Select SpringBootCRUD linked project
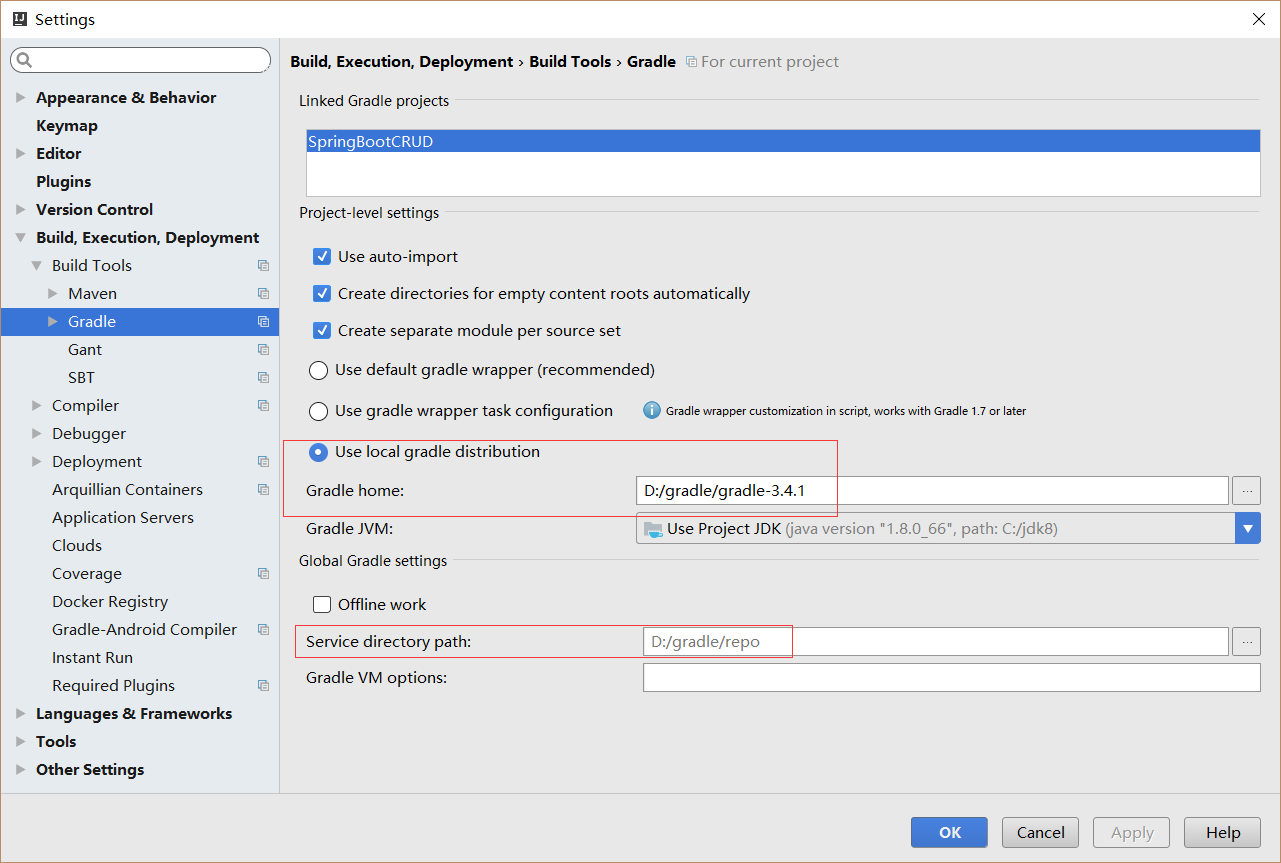 click(x=783, y=142)
